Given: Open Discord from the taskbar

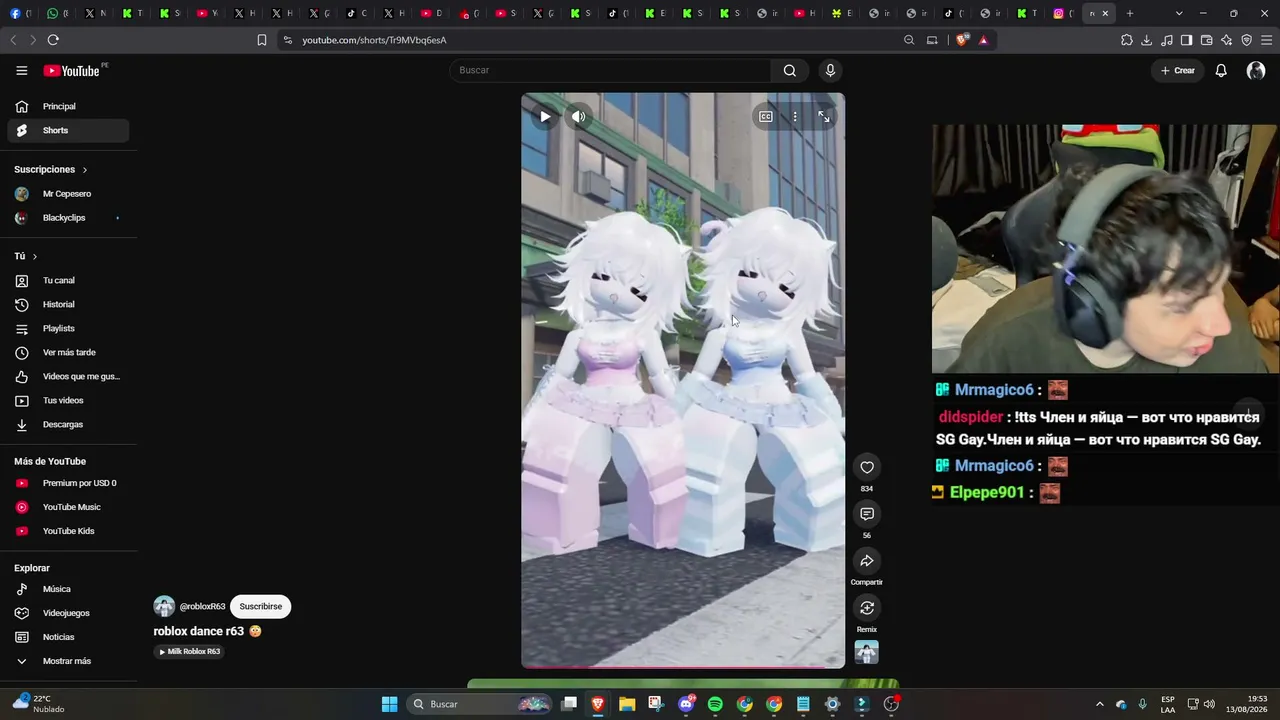Looking at the screenshot, I should [x=686, y=704].
